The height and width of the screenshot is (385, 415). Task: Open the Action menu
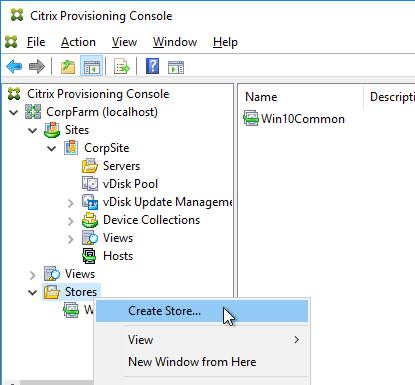[x=78, y=42]
